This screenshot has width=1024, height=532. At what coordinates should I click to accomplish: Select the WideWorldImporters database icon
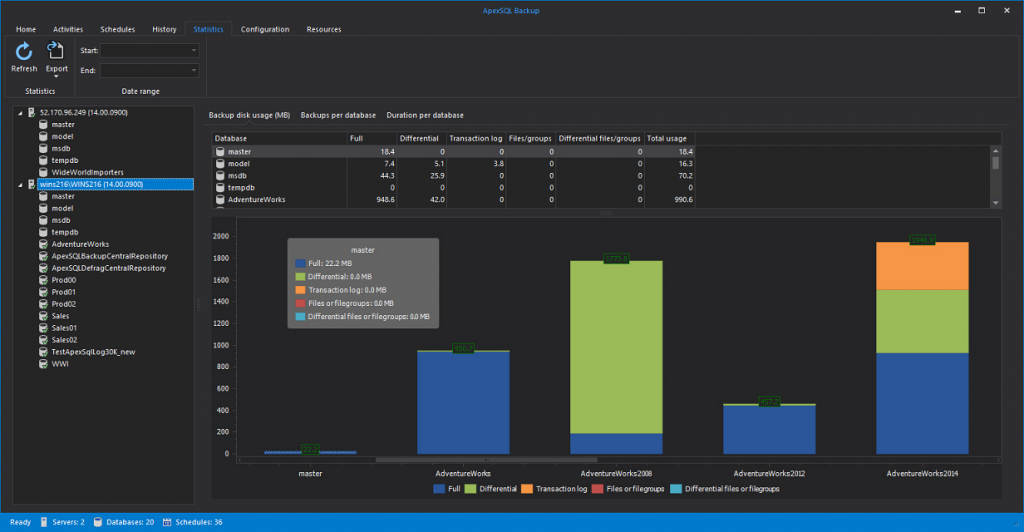[43, 172]
